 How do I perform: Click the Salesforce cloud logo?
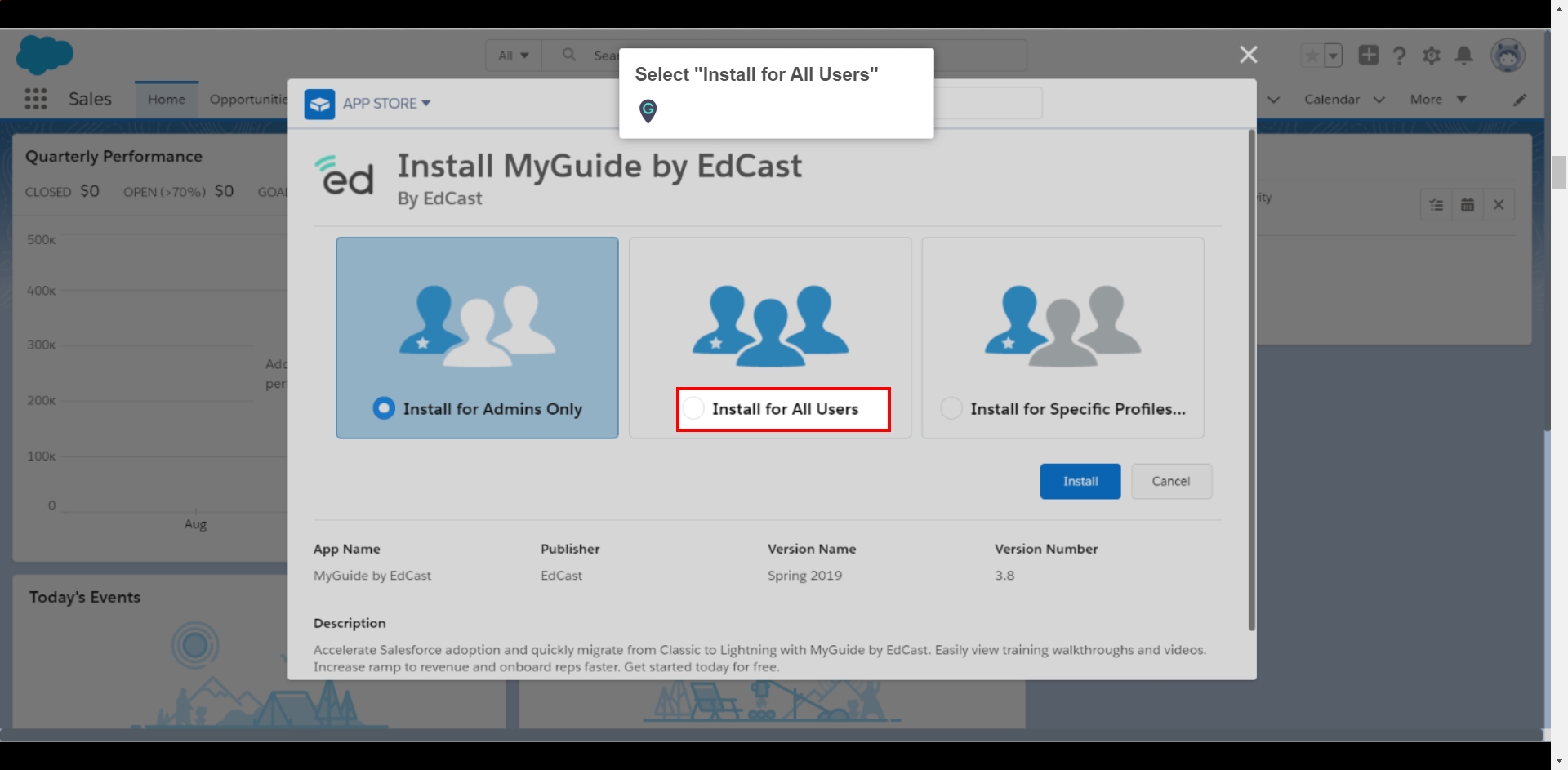point(45,55)
